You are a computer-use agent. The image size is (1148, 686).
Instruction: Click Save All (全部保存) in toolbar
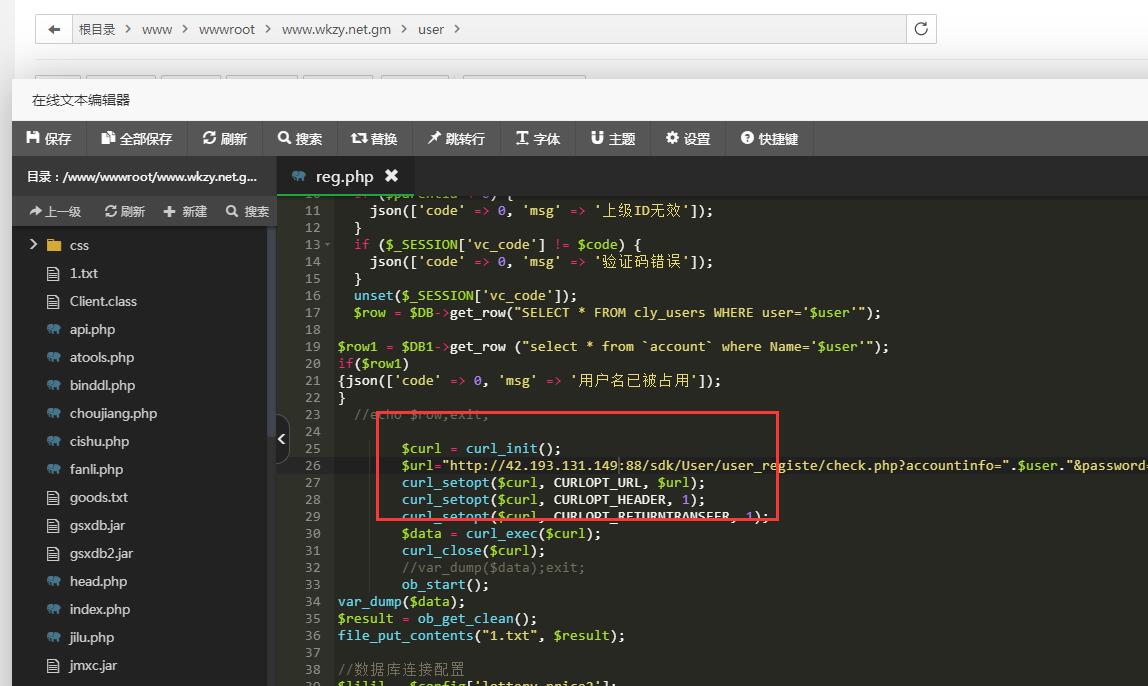(137, 139)
